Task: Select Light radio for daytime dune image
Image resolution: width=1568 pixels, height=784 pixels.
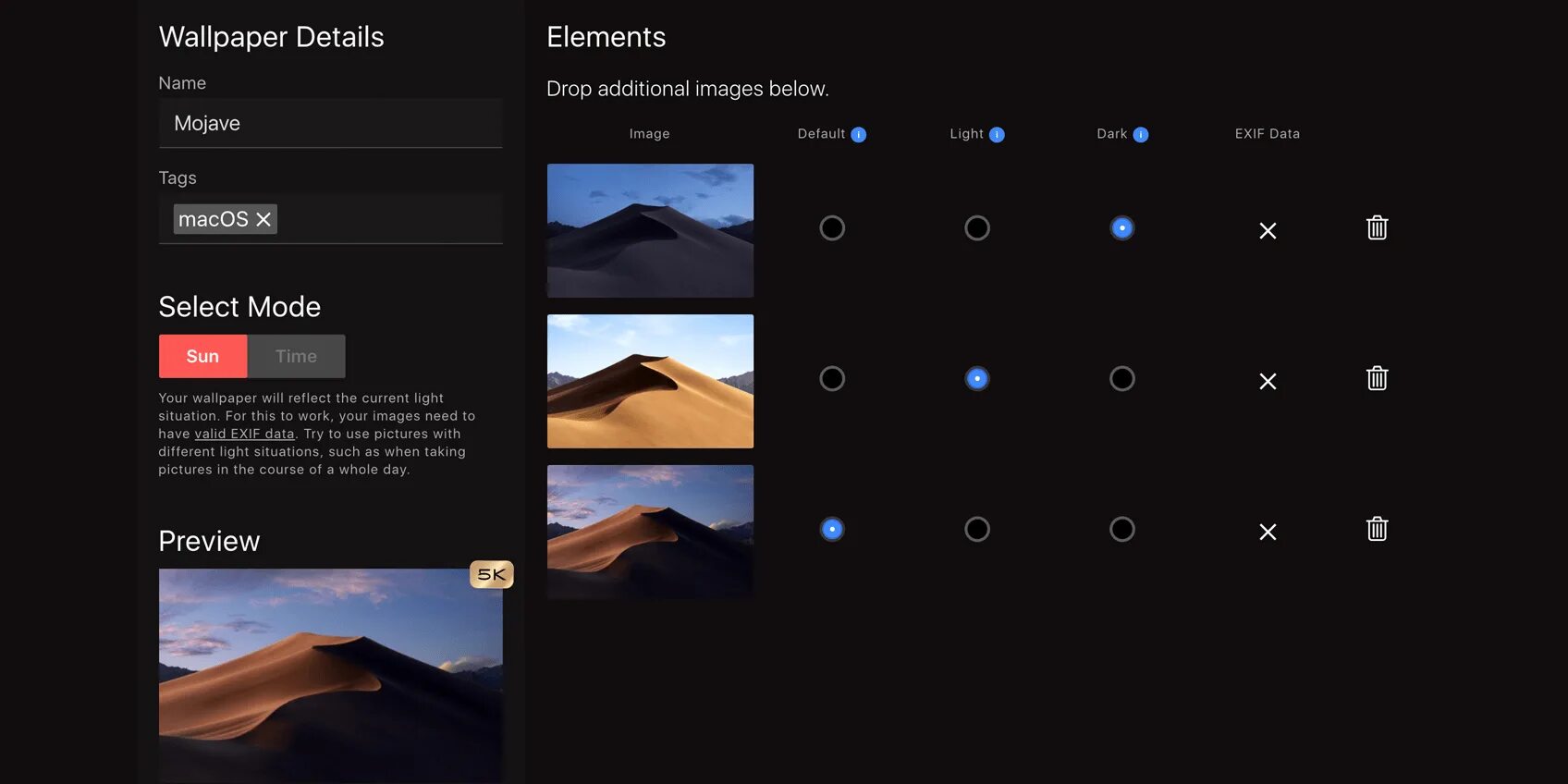Action: pos(977,378)
